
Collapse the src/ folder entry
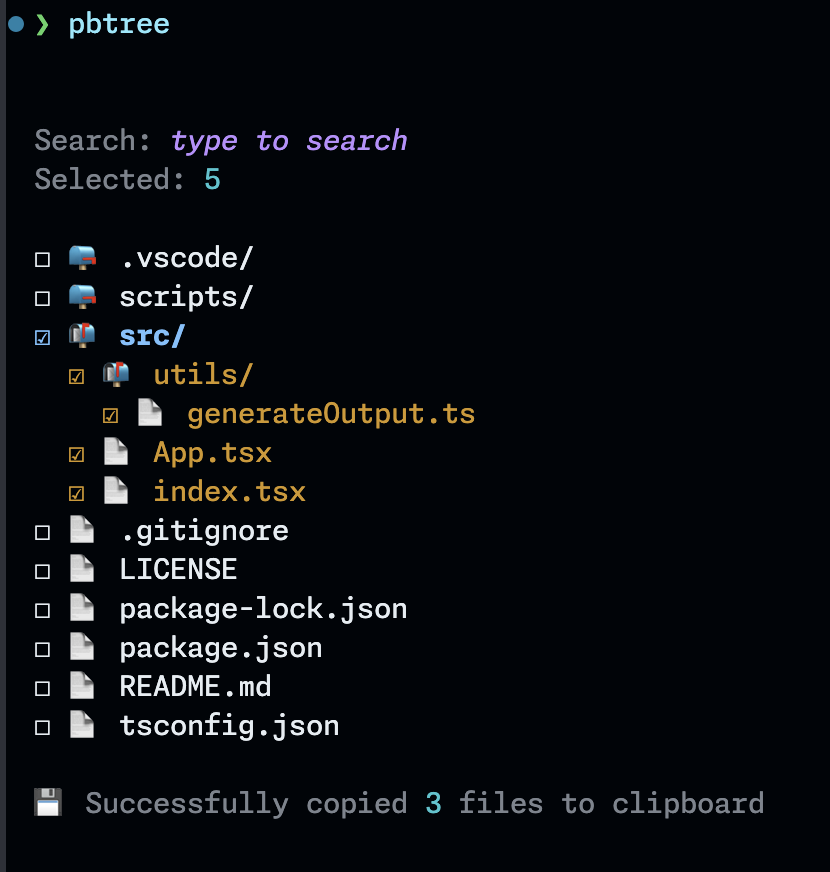[152, 336]
